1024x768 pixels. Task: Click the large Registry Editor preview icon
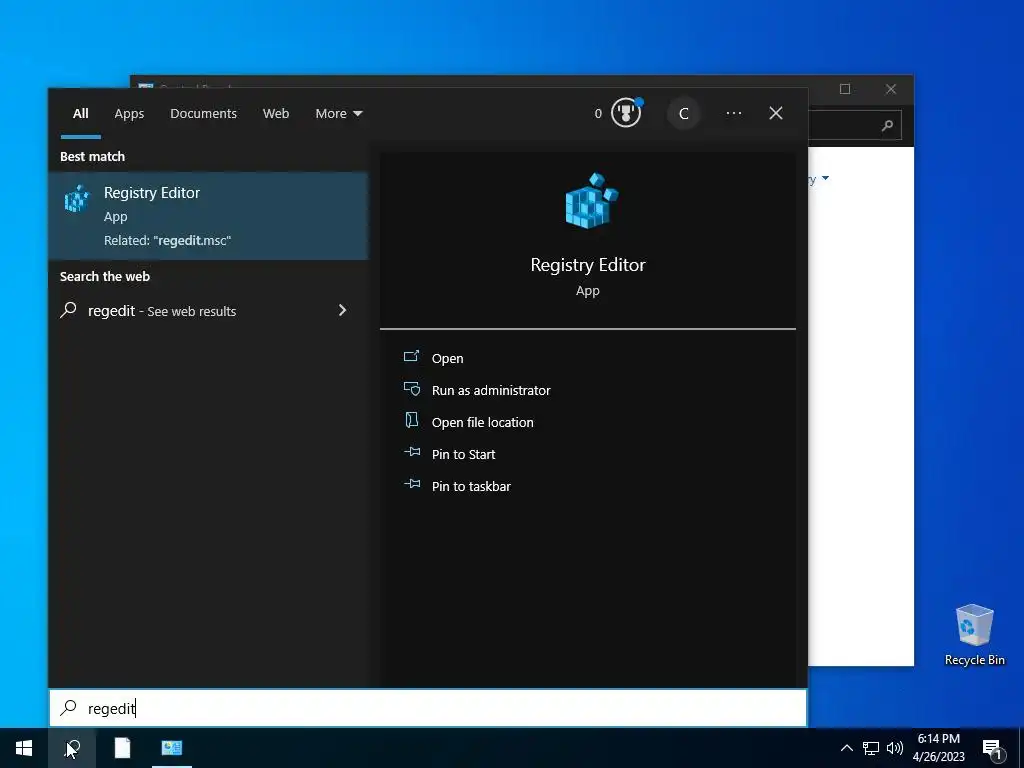pyautogui.click(x=591, y=201)
